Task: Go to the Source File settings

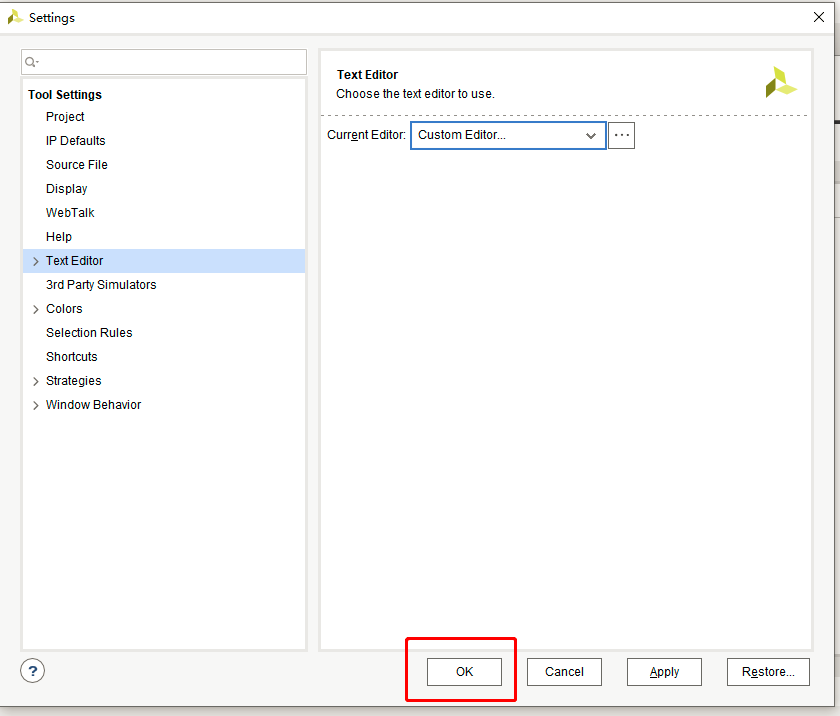Action: tap(77, 165)
